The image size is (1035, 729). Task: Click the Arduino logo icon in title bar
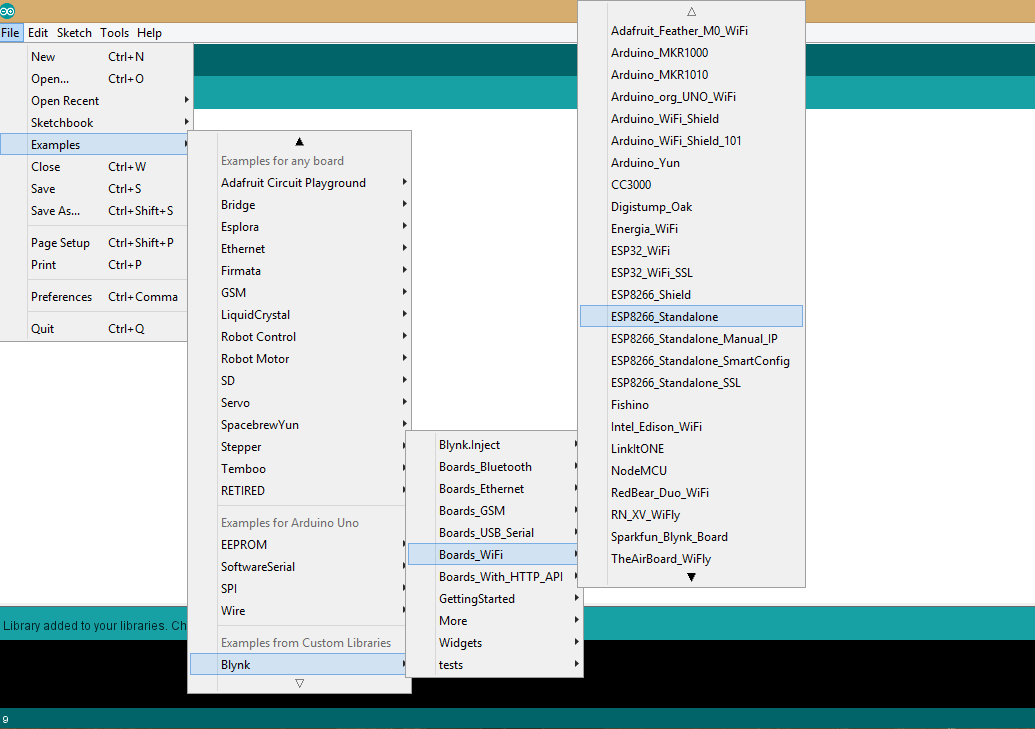(7, 11)
